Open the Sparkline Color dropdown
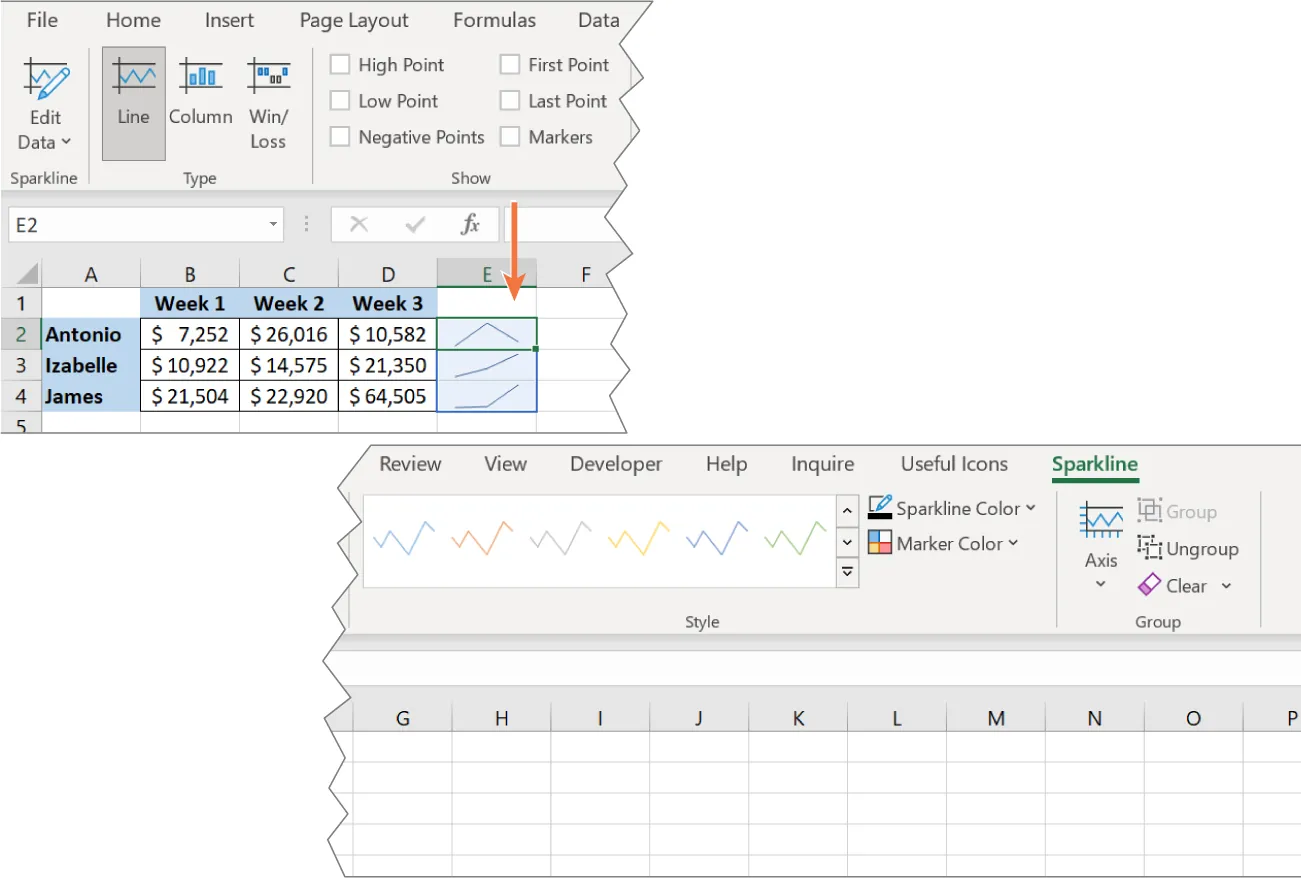This screenshot has width=1301, height=878. tap(950, 508)
